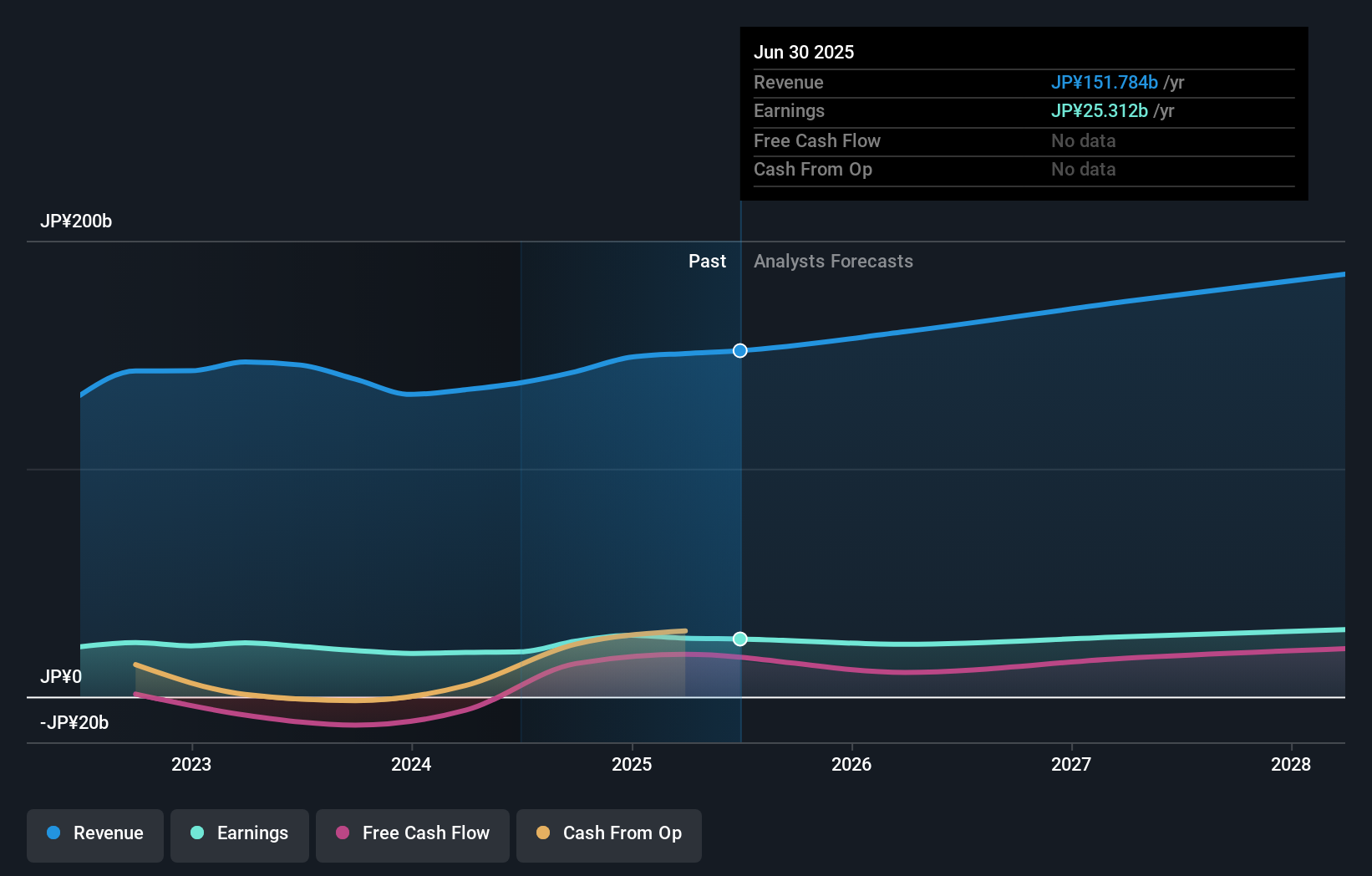Viewport: 1372px width, 876px height.
Task: Toggle the Free Cash Flow series visibility
Action: tap(412, 833)
